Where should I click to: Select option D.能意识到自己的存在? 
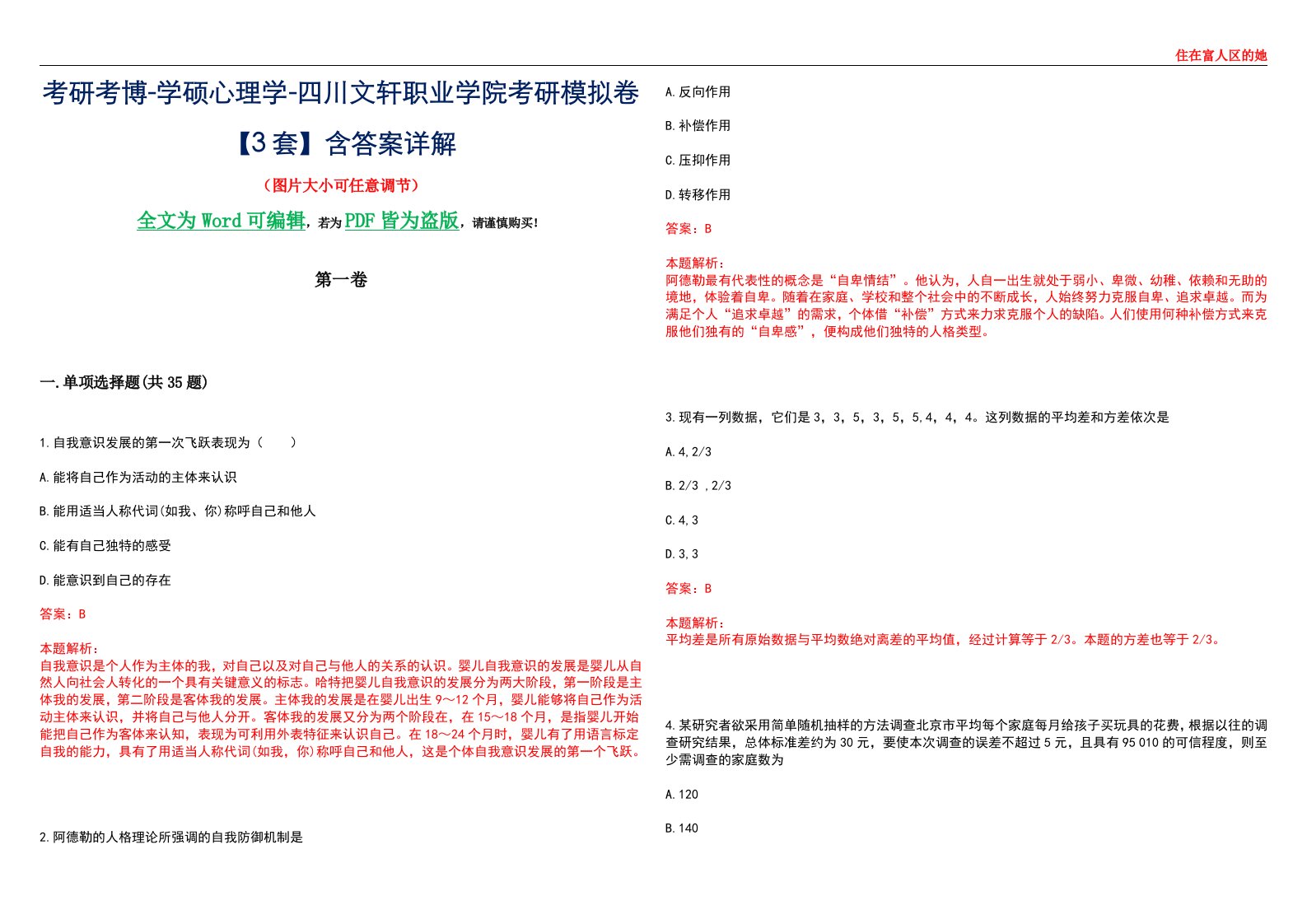click(105, 581)
